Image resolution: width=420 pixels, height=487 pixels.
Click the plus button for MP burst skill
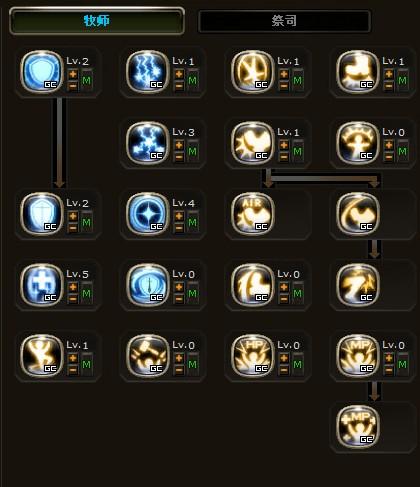click(389, 358)
